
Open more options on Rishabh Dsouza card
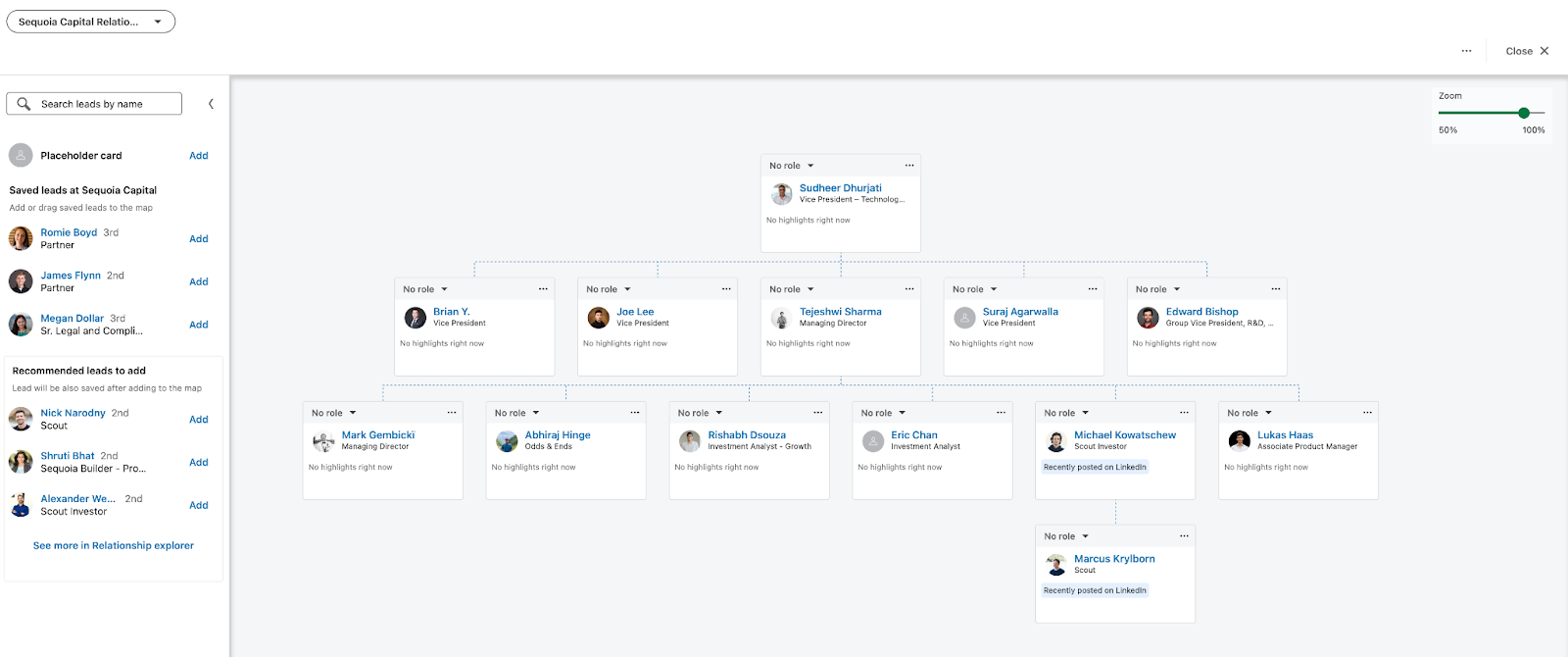tap(818, 413)
